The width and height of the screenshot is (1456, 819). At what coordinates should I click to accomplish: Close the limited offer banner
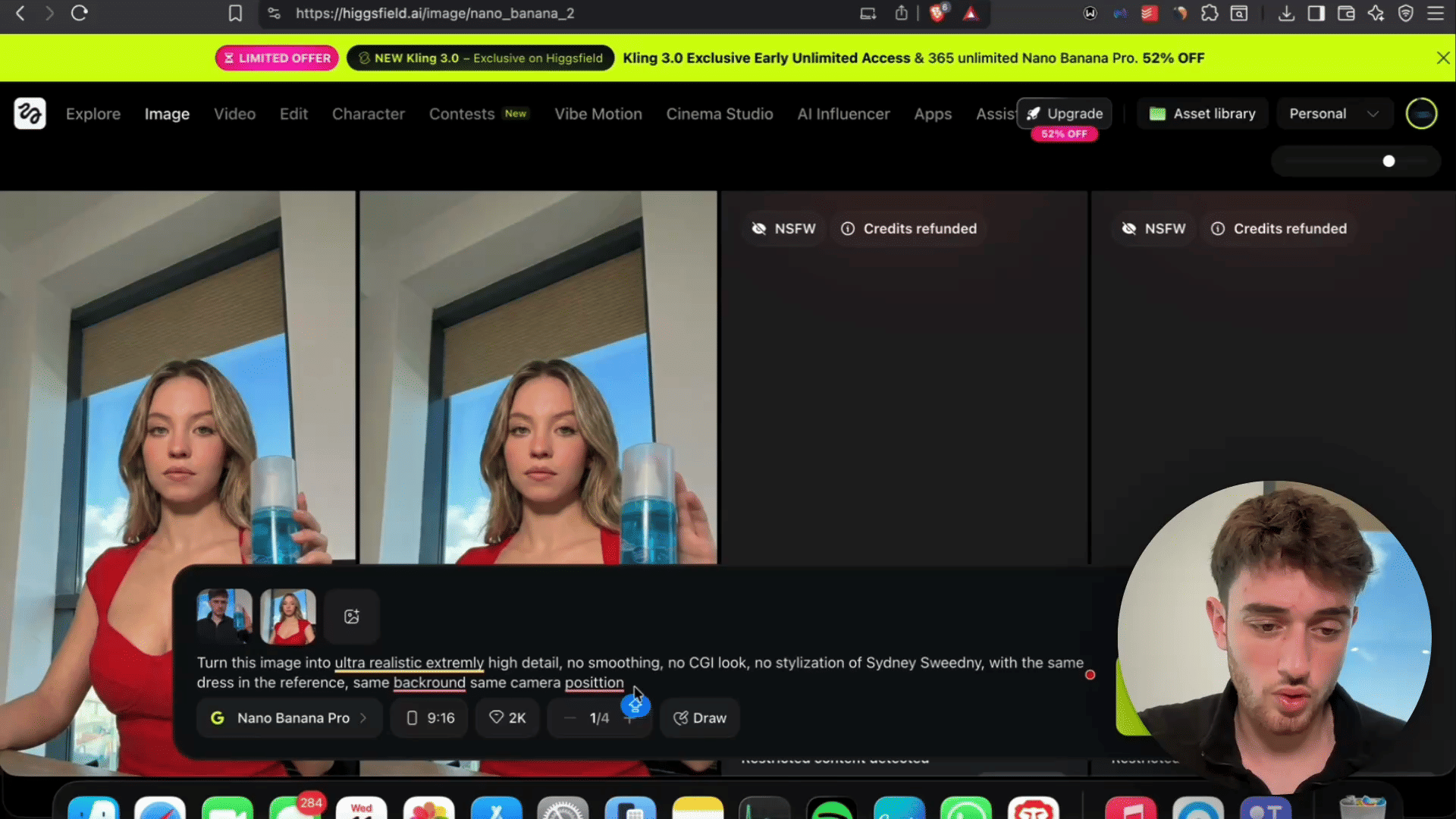(1443, 58)
